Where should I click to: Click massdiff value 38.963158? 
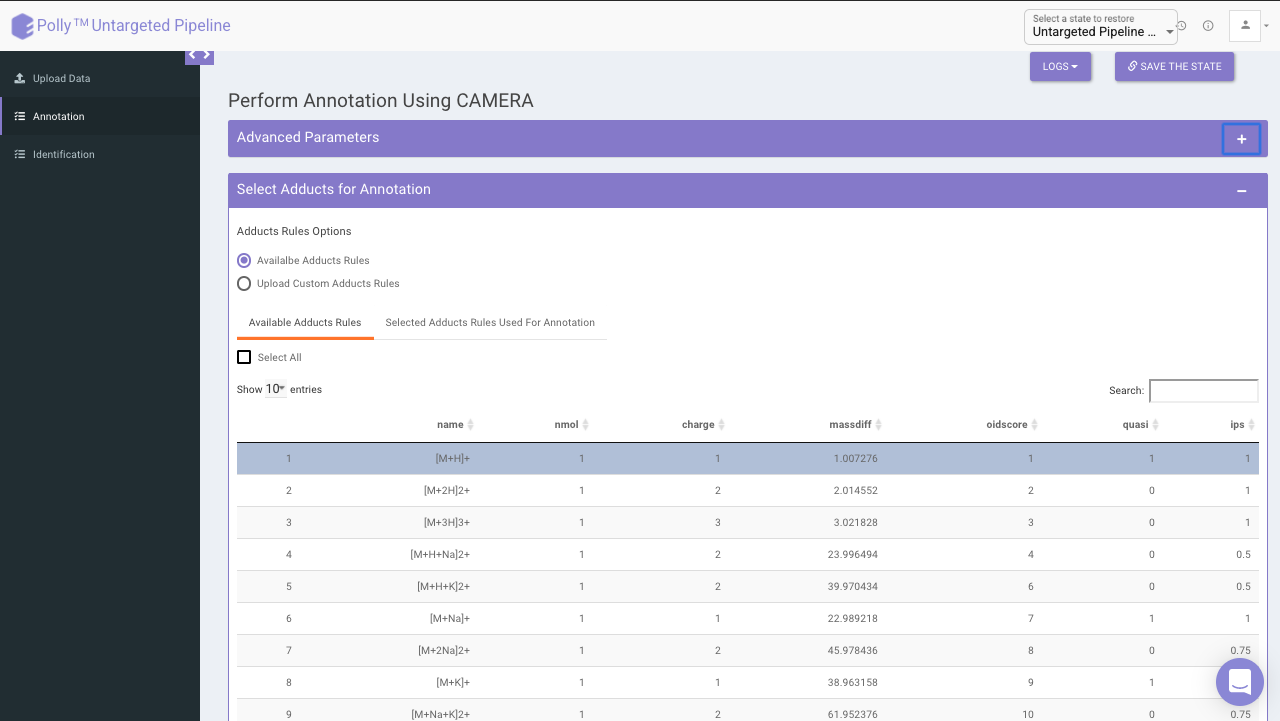click(855, 683)
